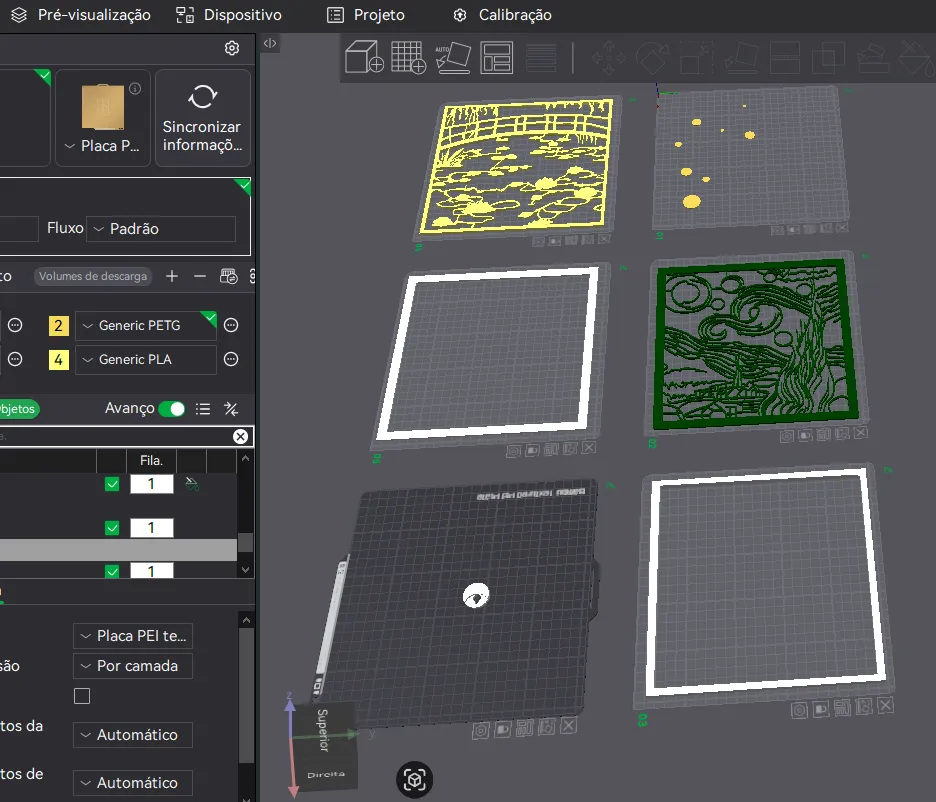The width and height of the screenshot is (936, 802).
Task: Click the Add plate grid icon
Action: 408,57
